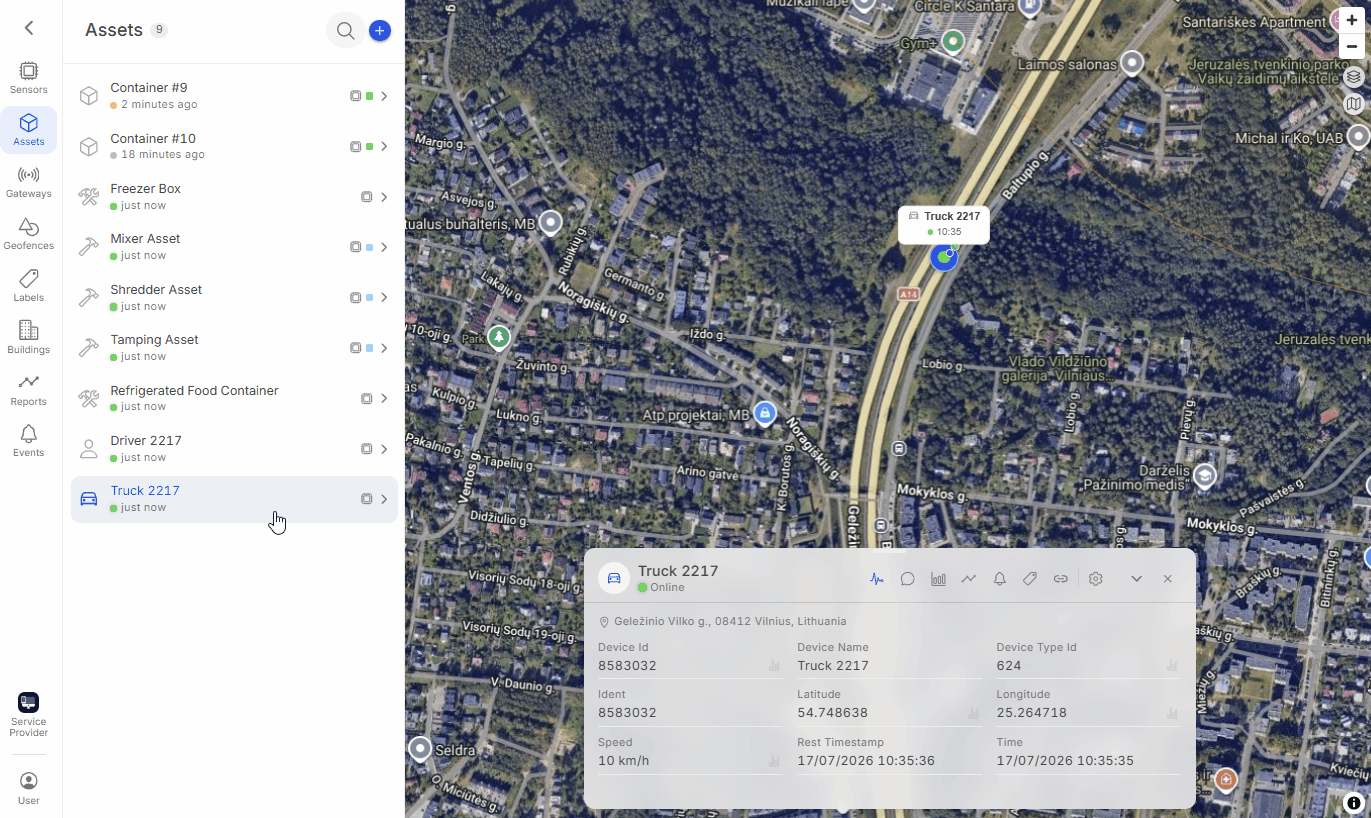Screen dimensions: 1371x818
Task: Click the search assets magnifier icon
Action: pyautogui.click(x=345, y=31)
